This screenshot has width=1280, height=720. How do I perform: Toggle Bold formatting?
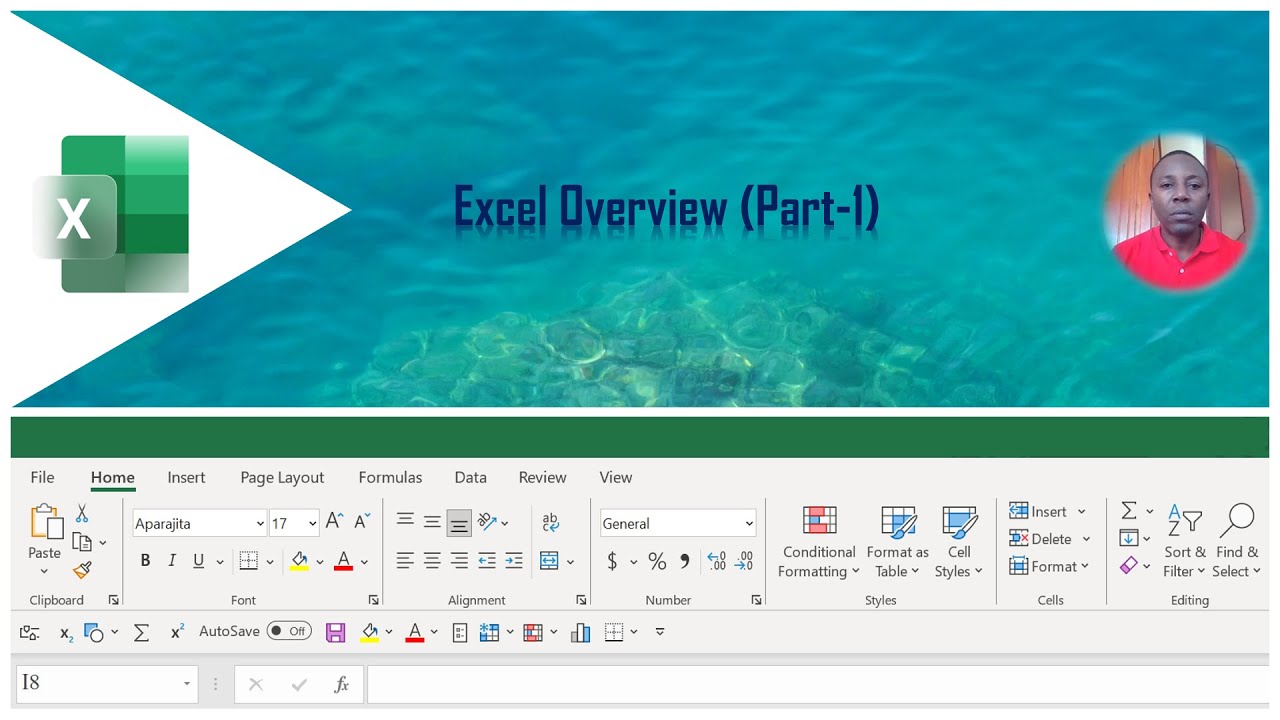pos(145,561)
